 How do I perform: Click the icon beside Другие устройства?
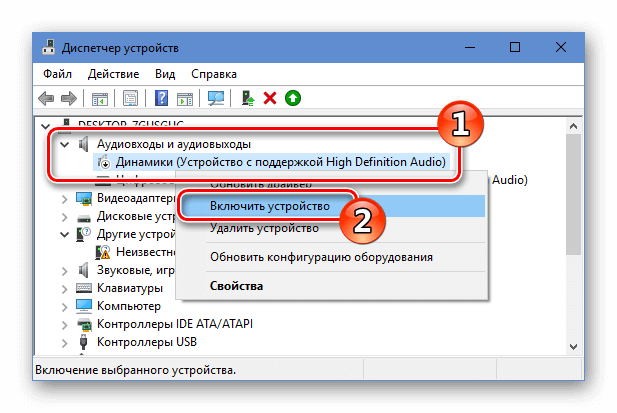[x=83, y=234]
